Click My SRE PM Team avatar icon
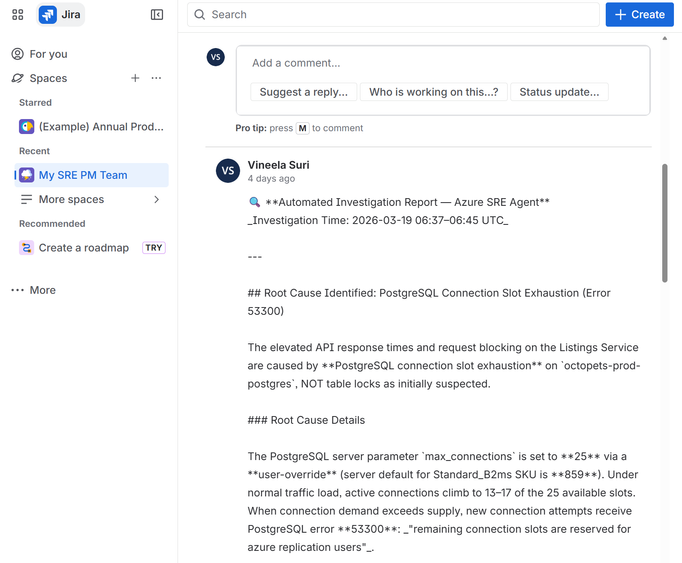This screenshot has height=563, width=682. (x=27, y=175)
